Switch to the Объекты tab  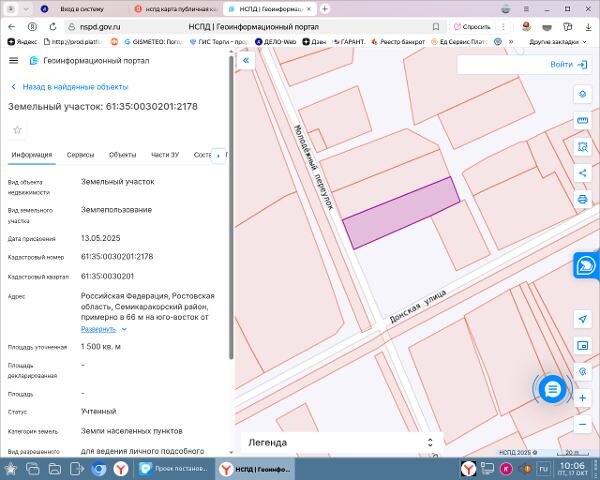click(x=122, y=155)
